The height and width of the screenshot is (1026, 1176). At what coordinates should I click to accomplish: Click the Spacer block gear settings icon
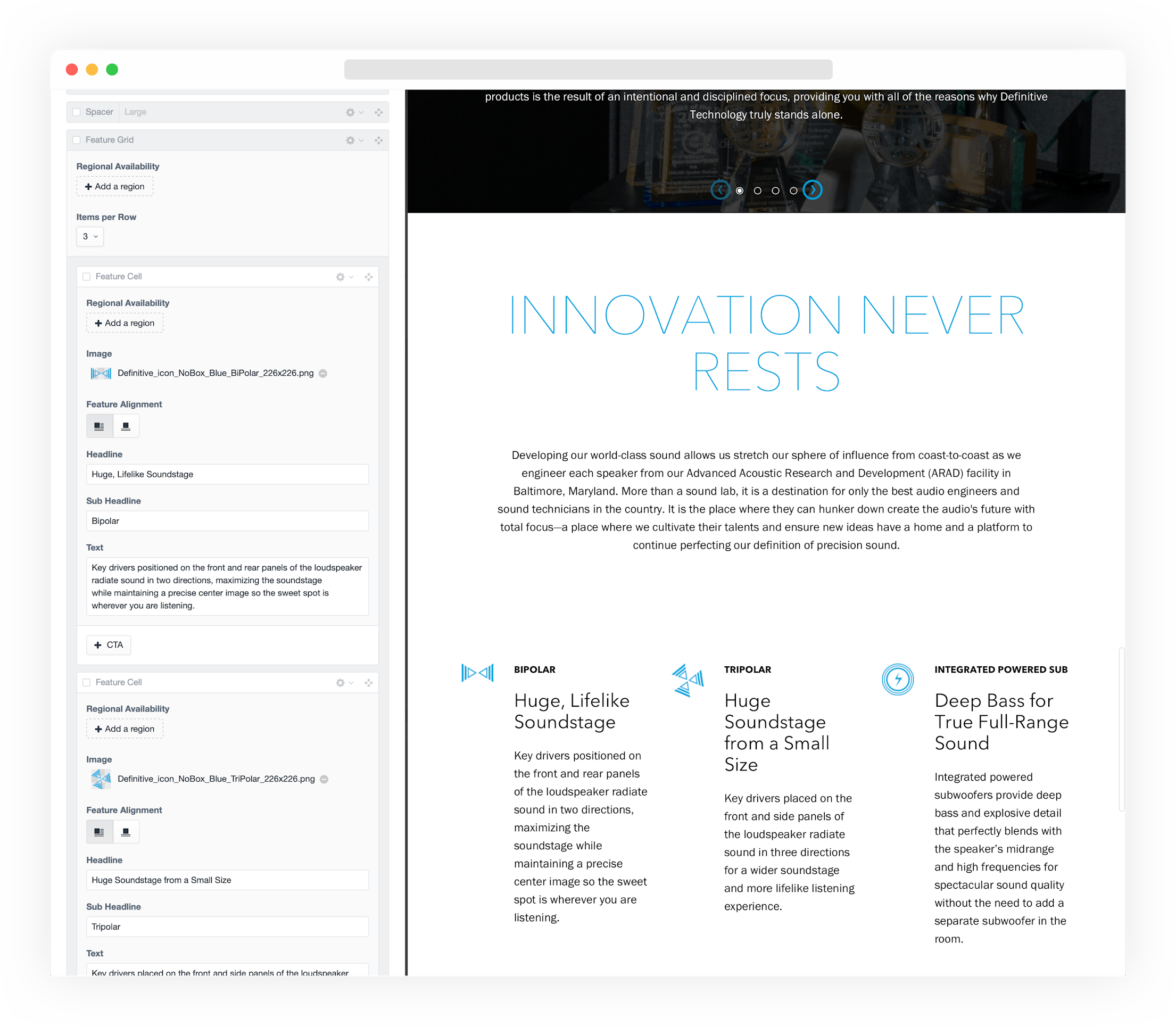pos(350,112)
